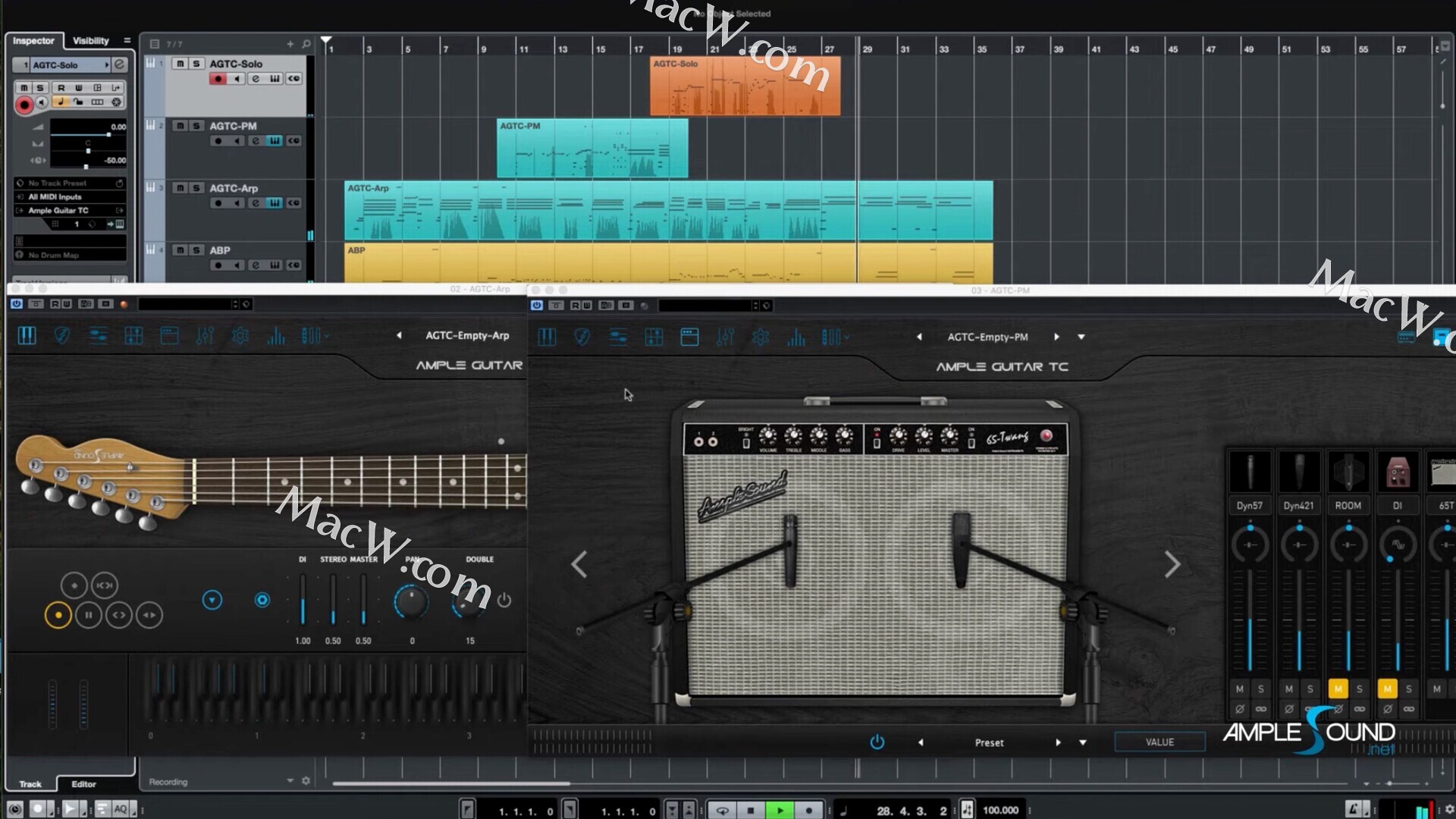Viewport: 1456px width, 819px height.
Task: Open the All MIDI Inputs routing field
Action: pos(71,197)
